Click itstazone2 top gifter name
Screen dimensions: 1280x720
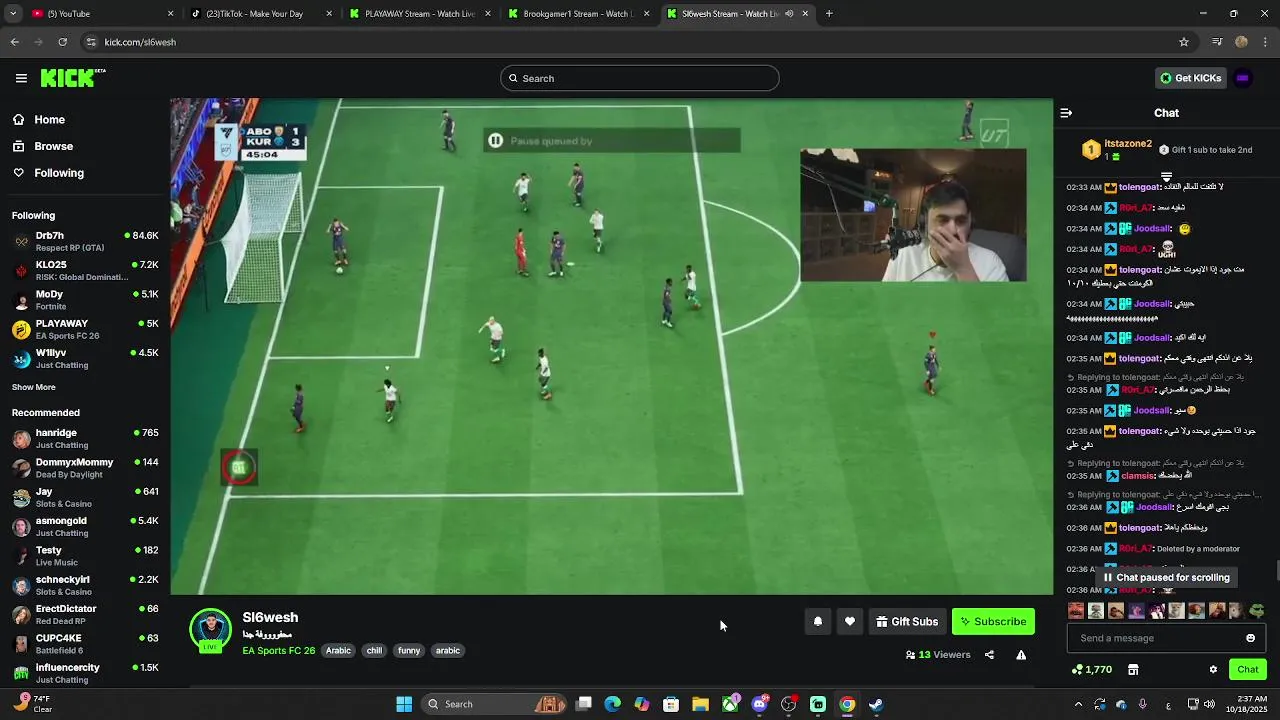coord(1128,144)
